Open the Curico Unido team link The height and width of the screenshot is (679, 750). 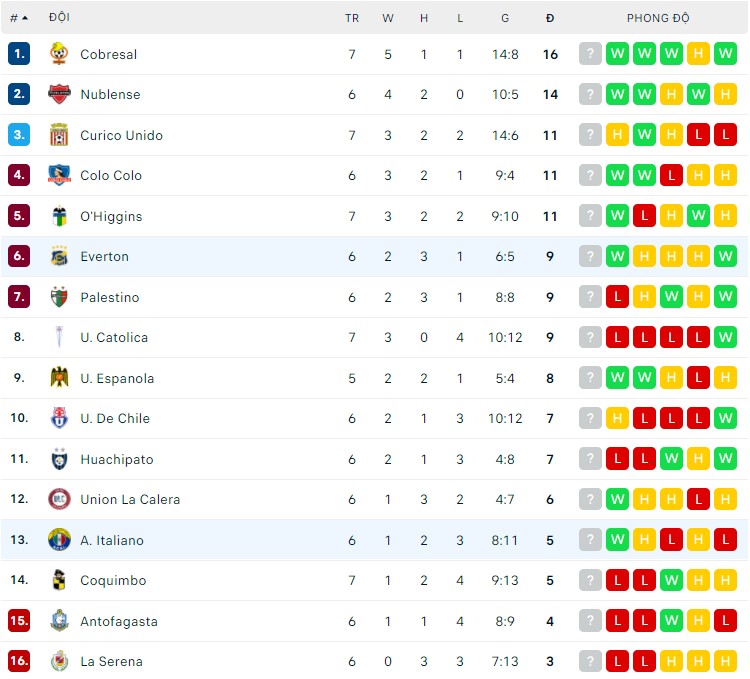tap(121, 135)
